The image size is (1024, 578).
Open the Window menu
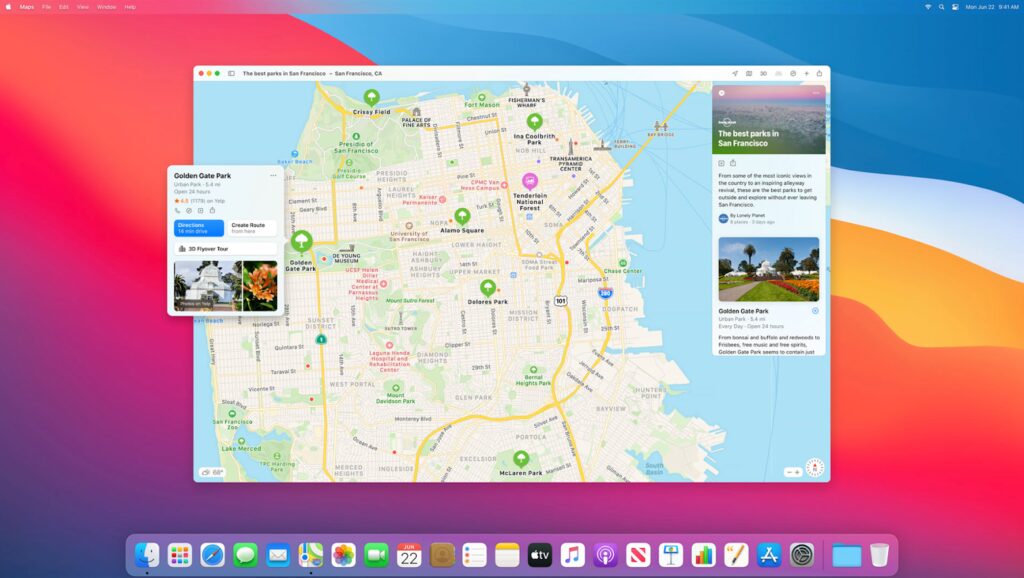click(106, 7)
